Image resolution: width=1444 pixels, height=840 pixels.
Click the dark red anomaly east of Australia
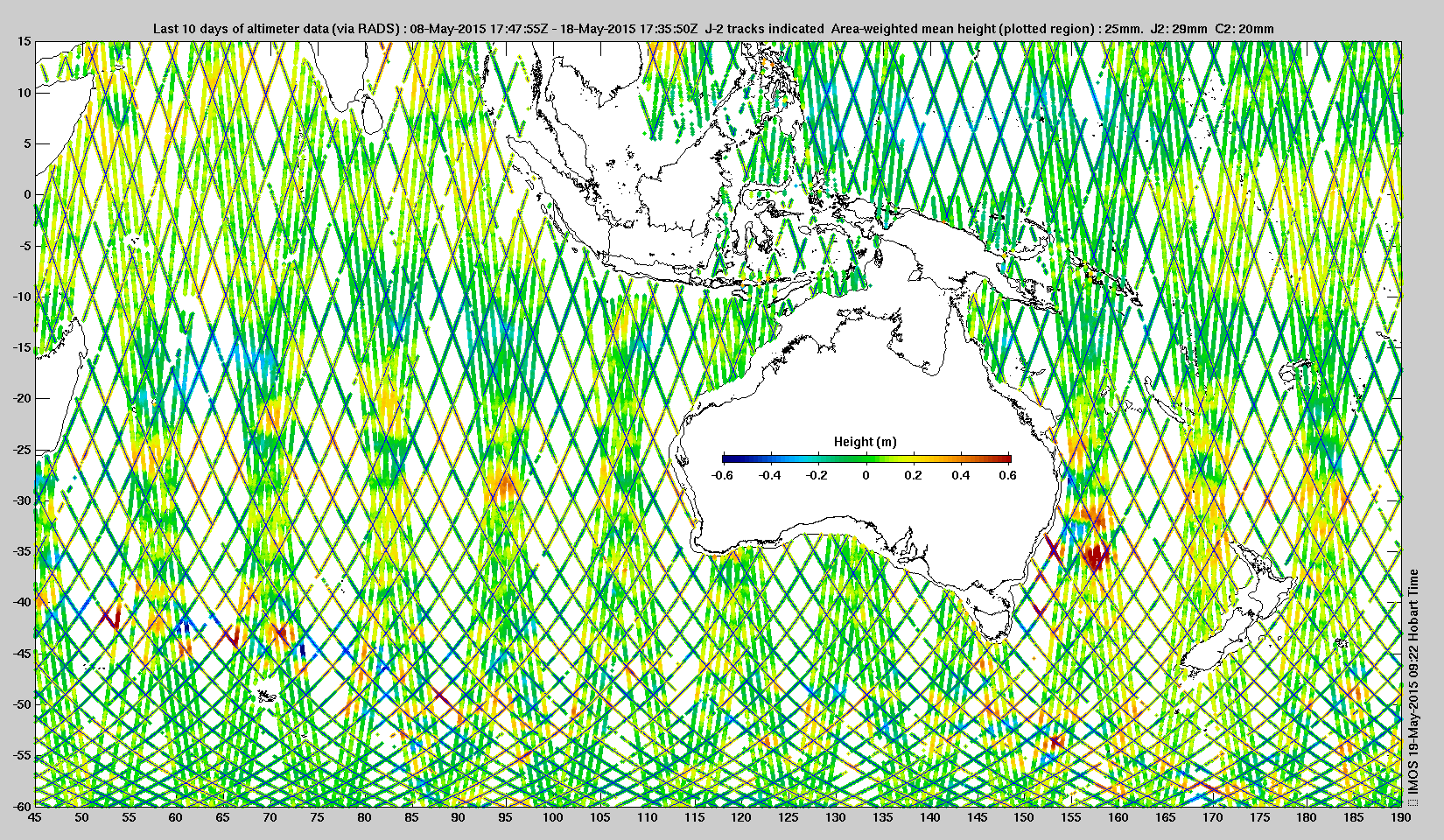(x=1095, y=556)
